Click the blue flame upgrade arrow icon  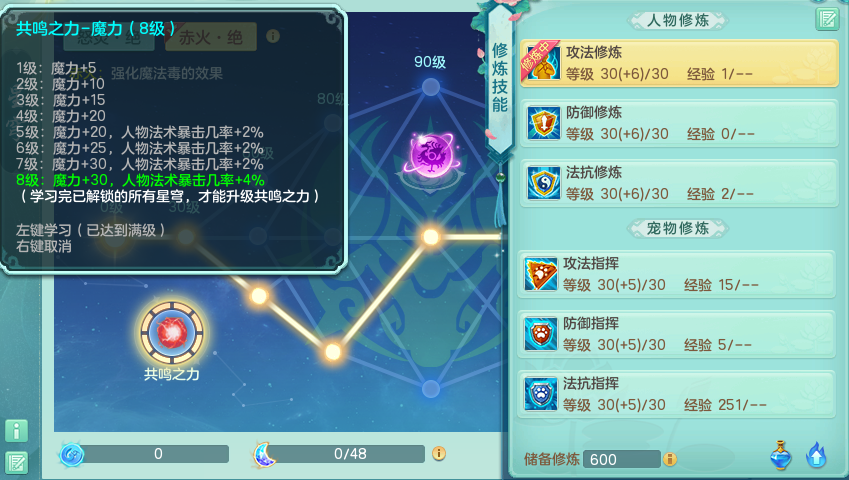(816, 455)
